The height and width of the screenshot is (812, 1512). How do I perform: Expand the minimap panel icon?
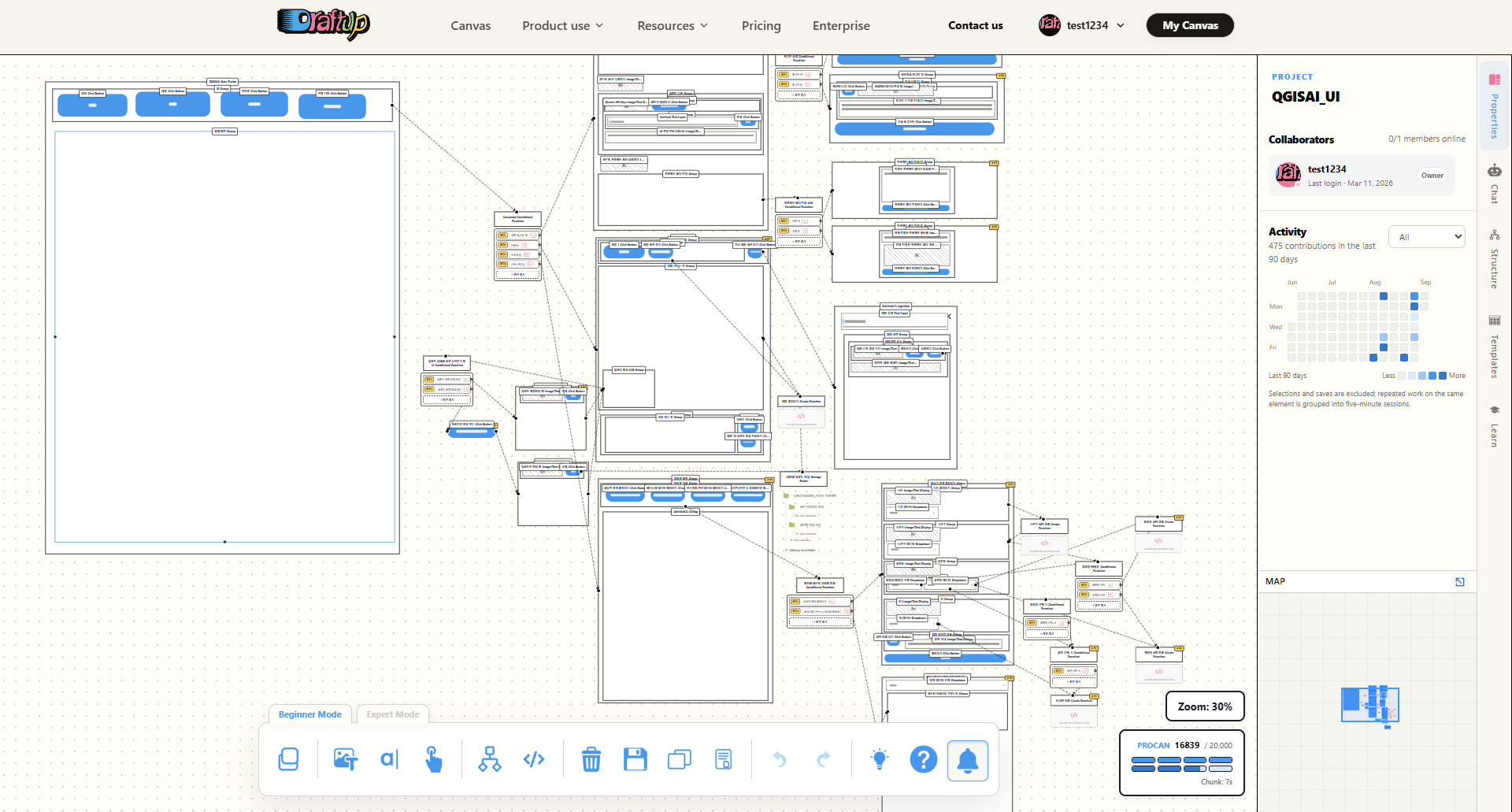1460,582
